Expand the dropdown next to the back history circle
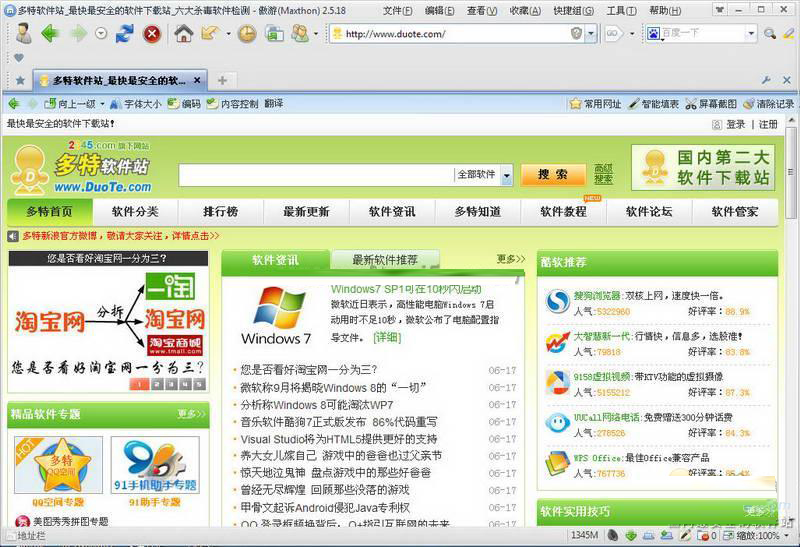The height and width of the screenshot is (547, 800). (x=101, y=34)
